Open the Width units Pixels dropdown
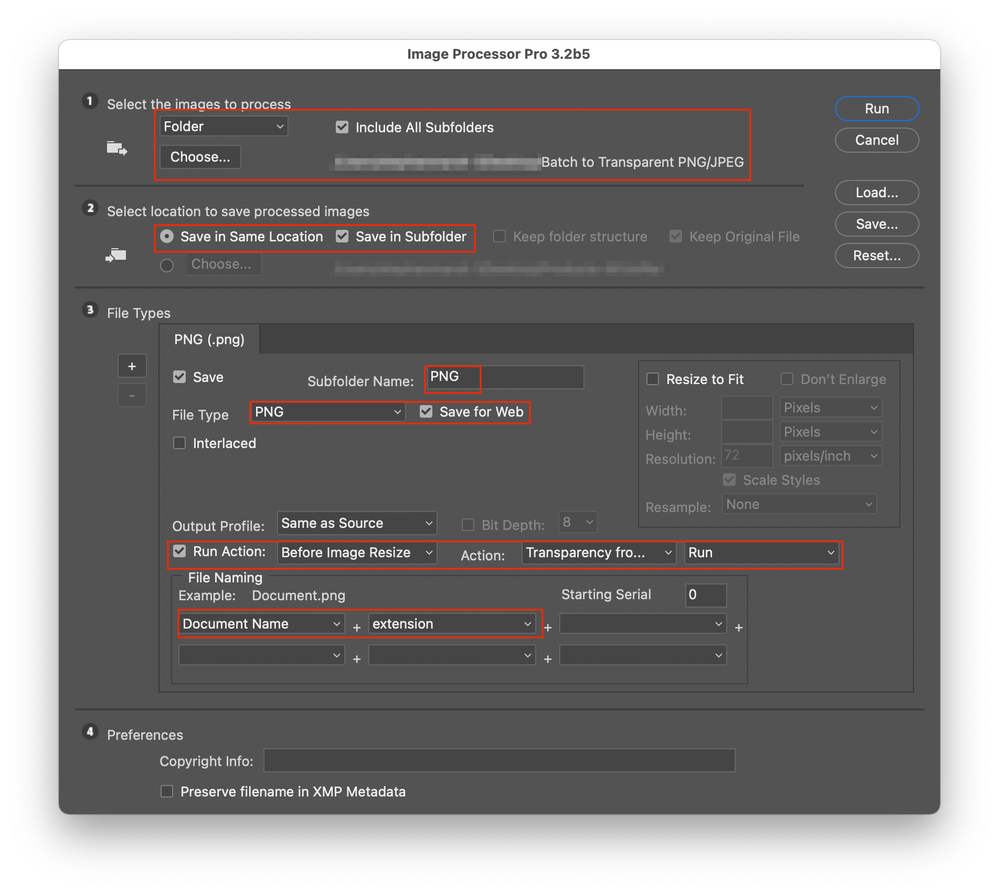Viewport: 999px width, 892px height. [831, 408]
